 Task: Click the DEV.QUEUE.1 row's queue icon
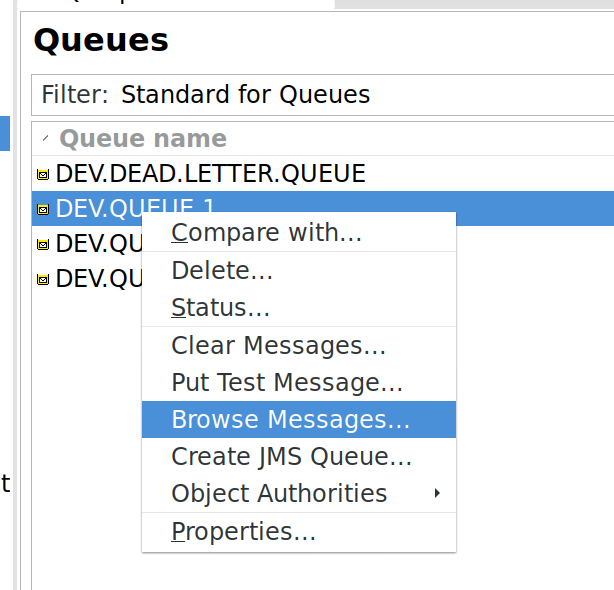tap(42, 210)
